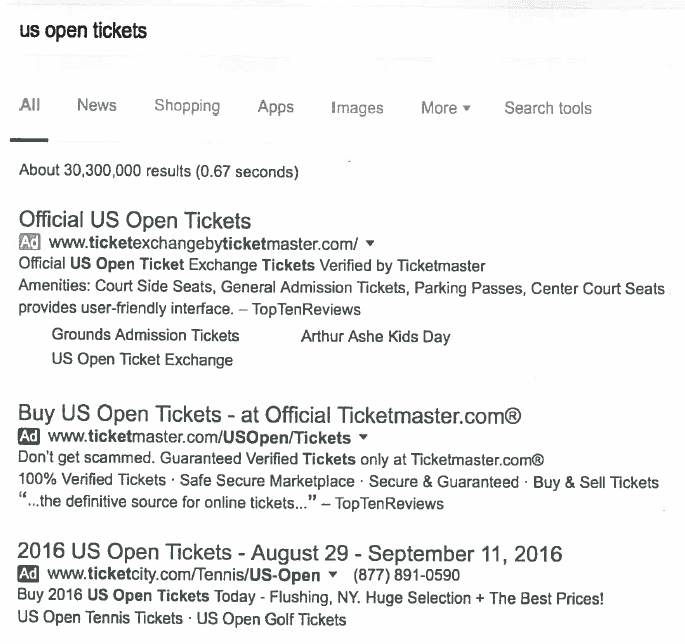Open the Arthur Ashe Kids Day sitelink

[x=376, y=336]
